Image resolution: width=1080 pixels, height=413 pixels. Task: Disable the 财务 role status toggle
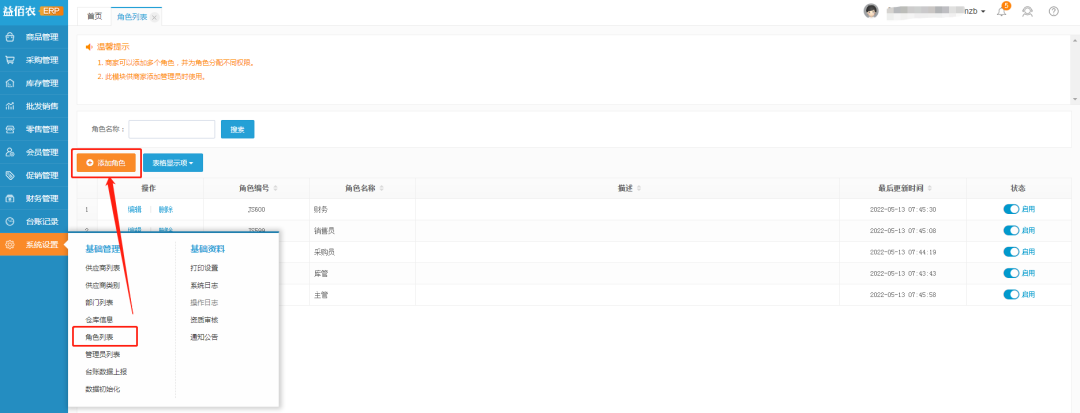(1011, 209)
